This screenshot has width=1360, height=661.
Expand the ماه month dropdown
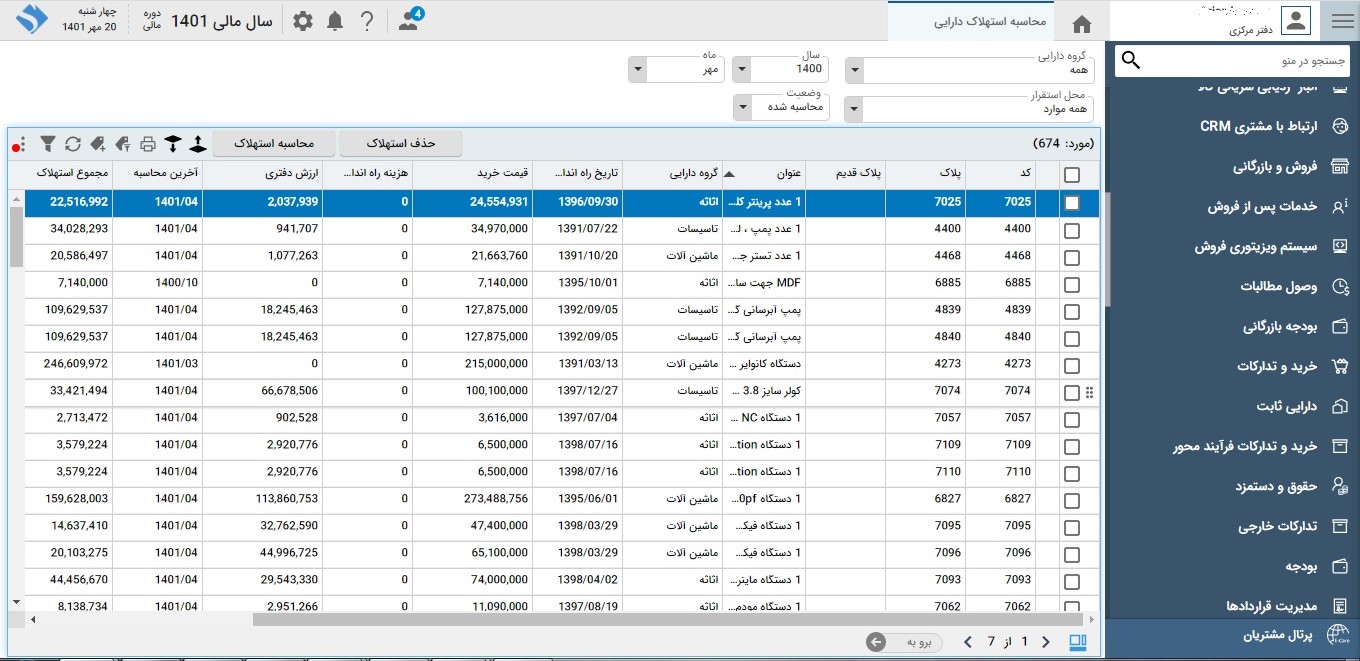tap(637, 70)
